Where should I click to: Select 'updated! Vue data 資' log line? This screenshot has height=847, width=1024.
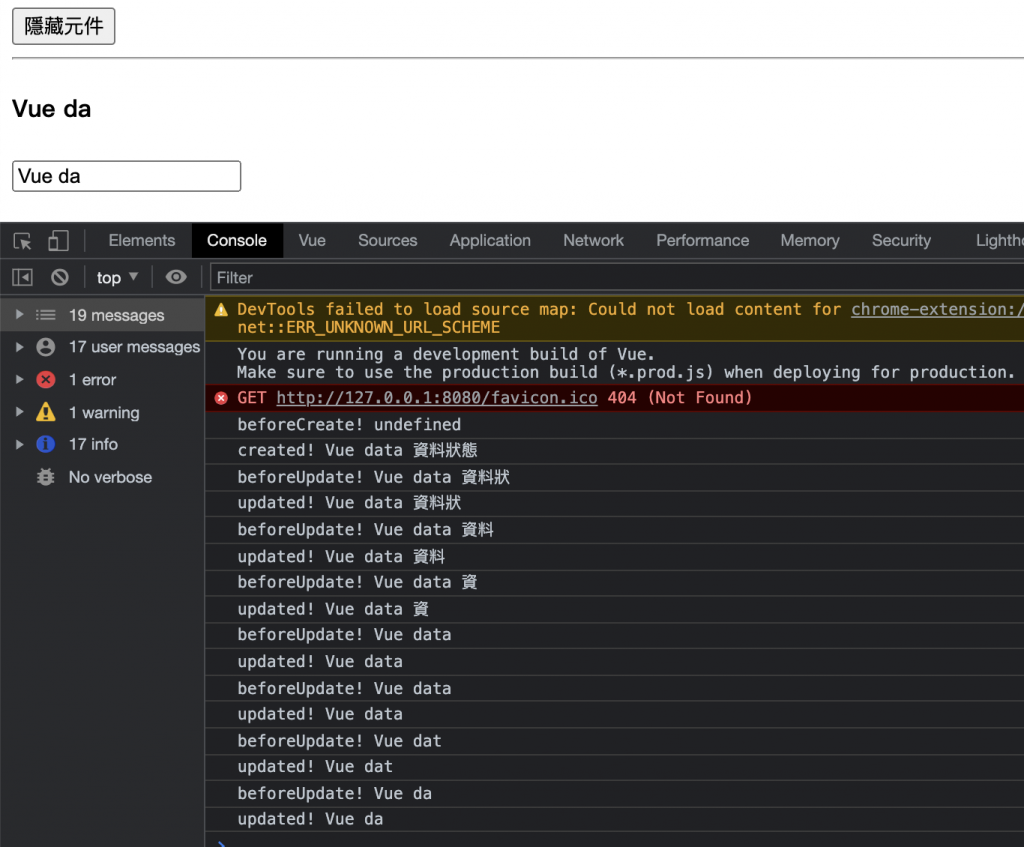point(615,609)
